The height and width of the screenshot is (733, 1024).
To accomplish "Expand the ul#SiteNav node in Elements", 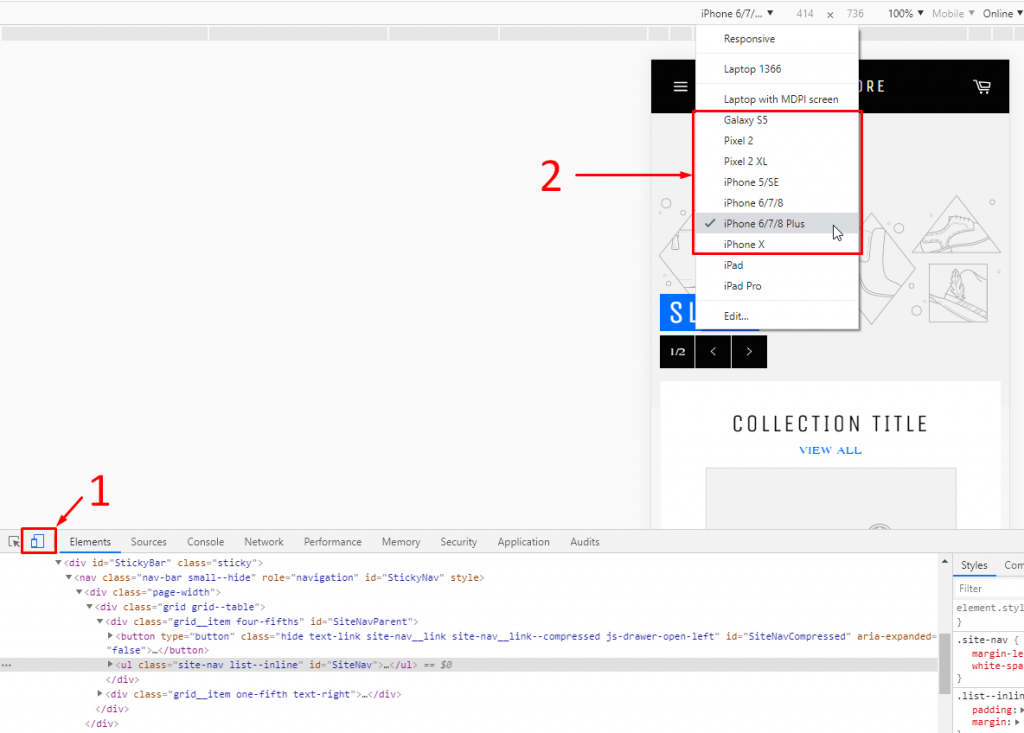I will click(110, 664).
